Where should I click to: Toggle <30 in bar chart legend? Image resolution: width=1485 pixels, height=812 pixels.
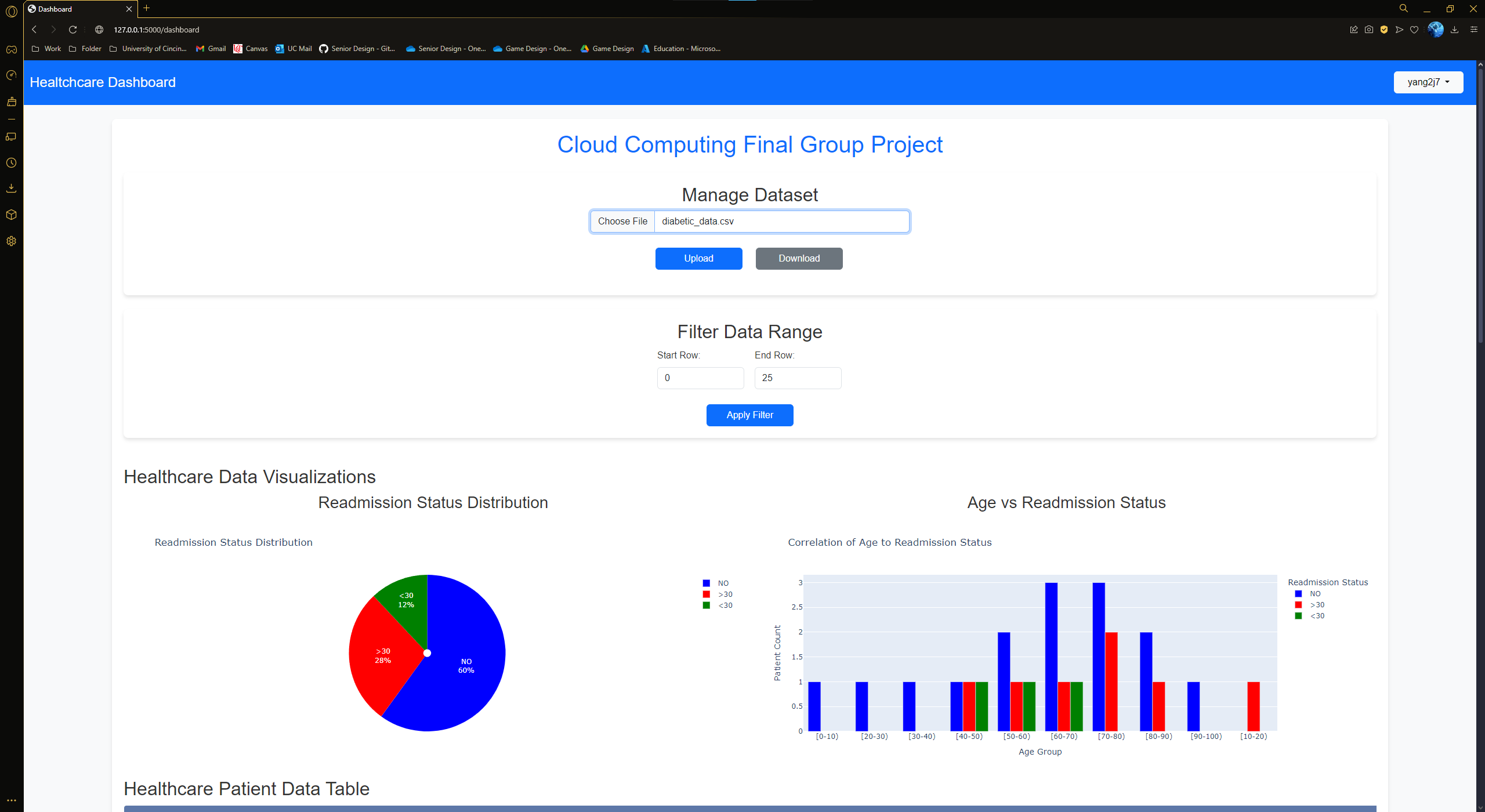pos(1310,616)
